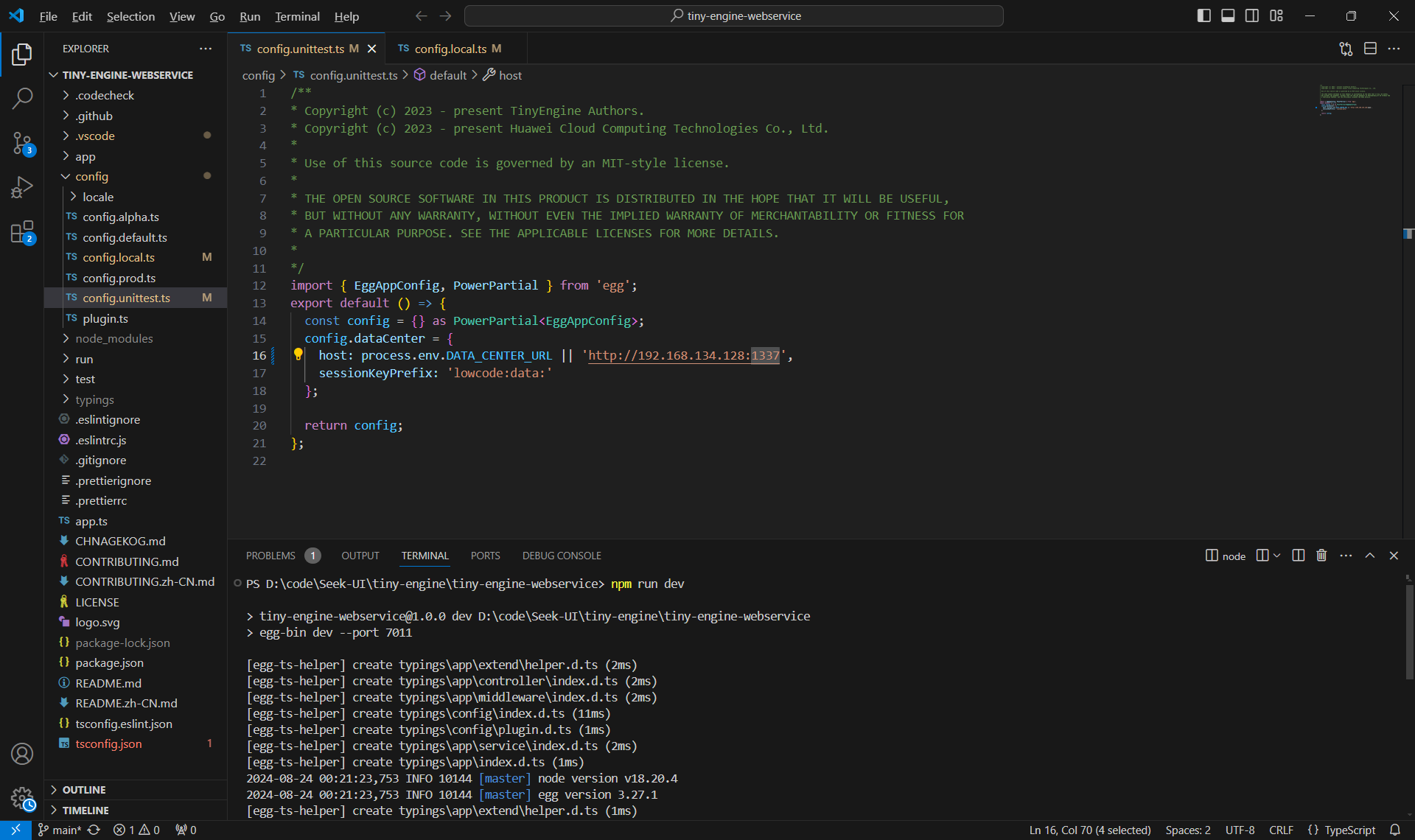
Task: Expand the OUTLINE section
Action: coord(83,789)
